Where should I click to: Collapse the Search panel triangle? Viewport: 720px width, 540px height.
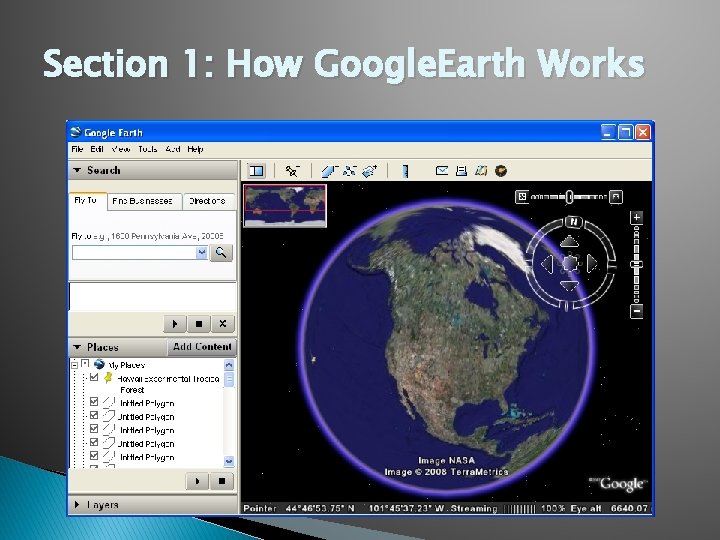pos(77,170)
